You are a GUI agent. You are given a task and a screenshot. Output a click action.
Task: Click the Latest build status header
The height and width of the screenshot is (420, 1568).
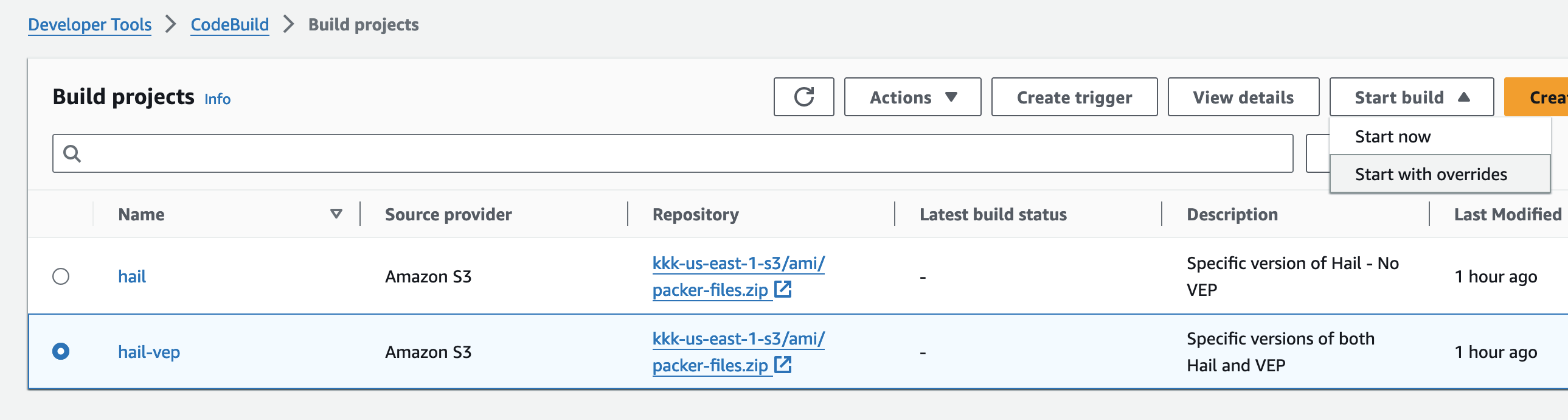click(x=993, y=214)
